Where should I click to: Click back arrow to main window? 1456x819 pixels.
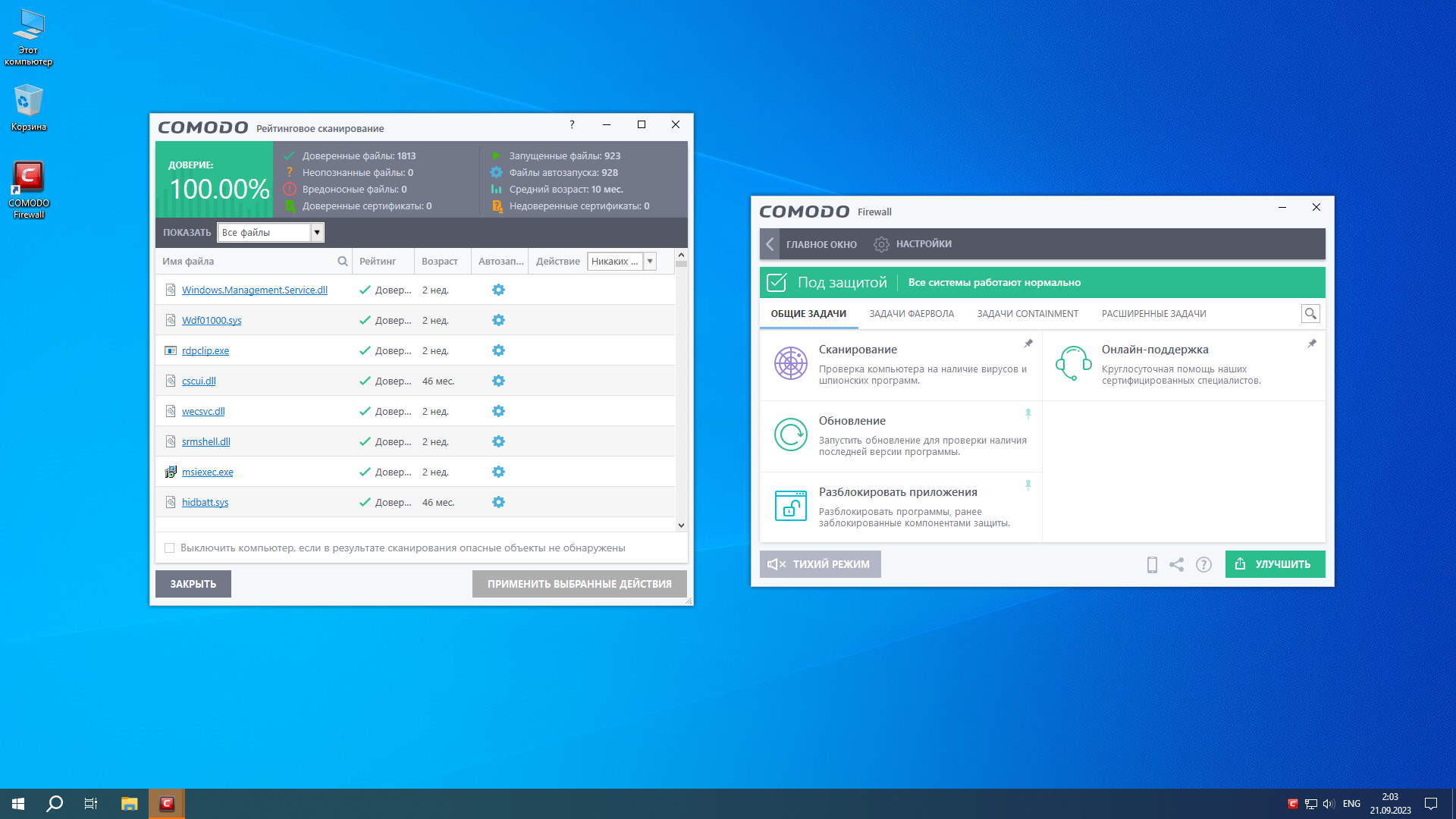coord(770,244)
